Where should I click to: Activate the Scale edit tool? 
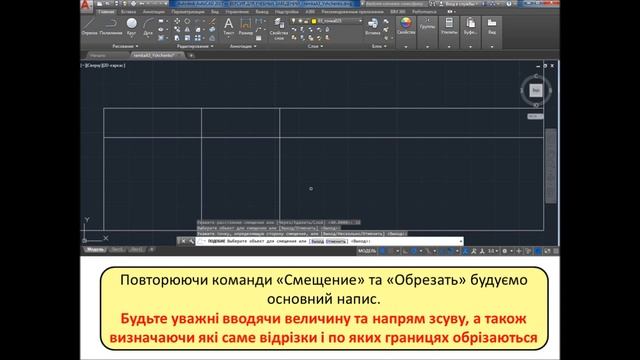[187, 38]
